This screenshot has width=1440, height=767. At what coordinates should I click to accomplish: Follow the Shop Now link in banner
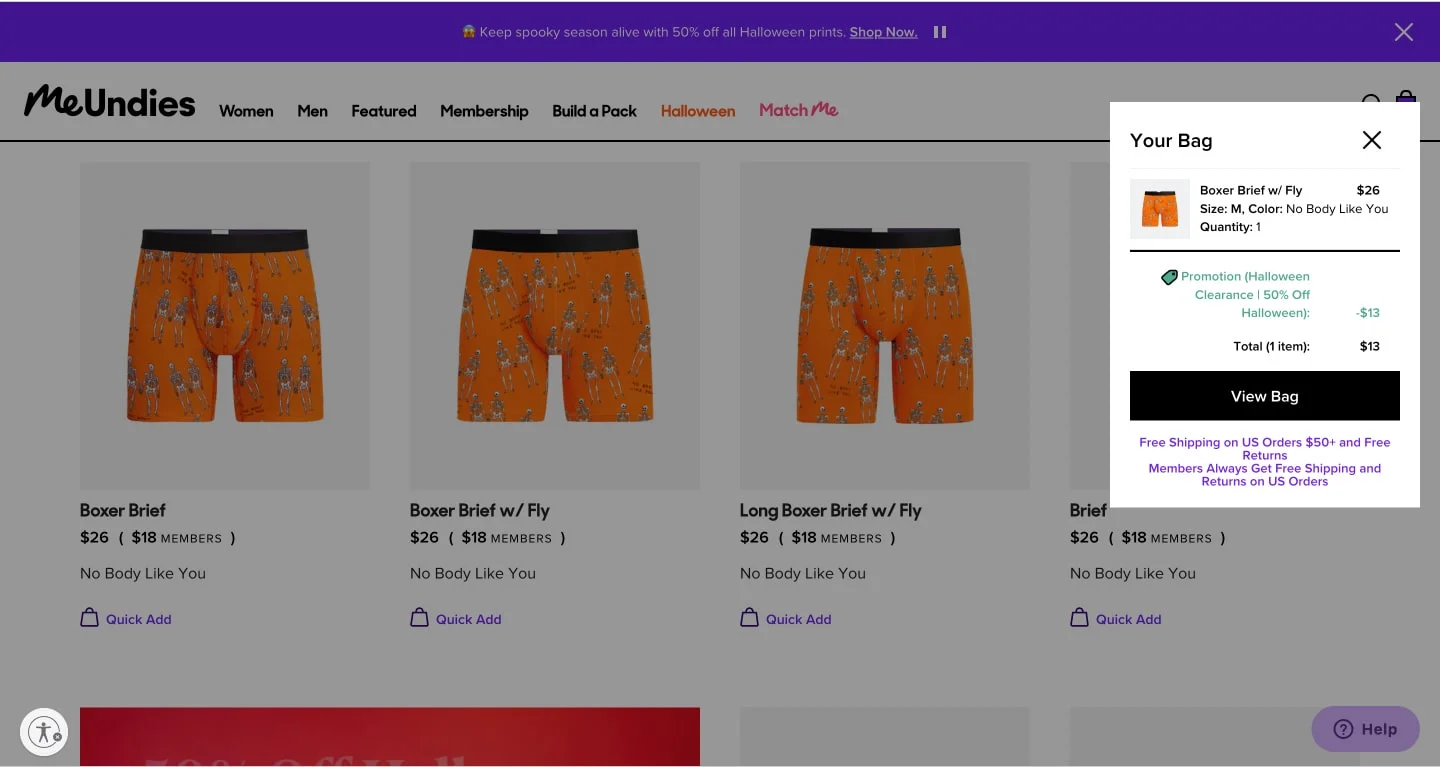point(883,31)
